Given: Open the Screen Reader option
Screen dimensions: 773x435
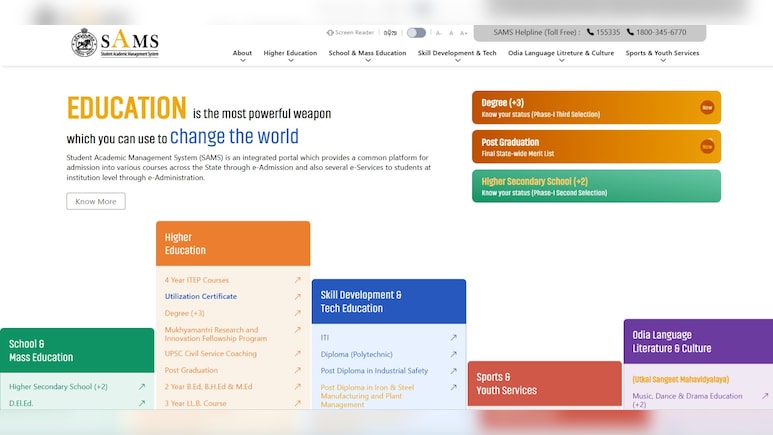Looking at the screenshot, I should pos(350,33).
